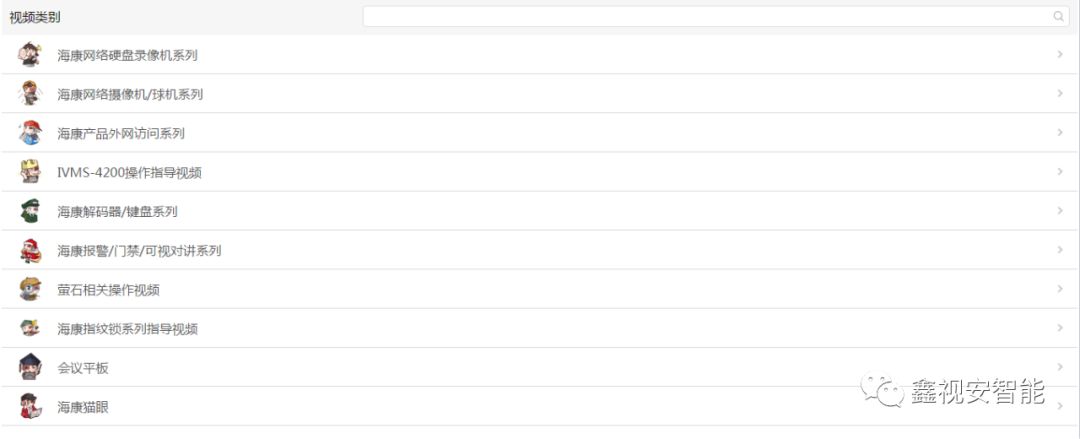Click avatar icon beside 海康网络摄像机/球机系列
This screenshot has width=1080, height=439.
30,94
